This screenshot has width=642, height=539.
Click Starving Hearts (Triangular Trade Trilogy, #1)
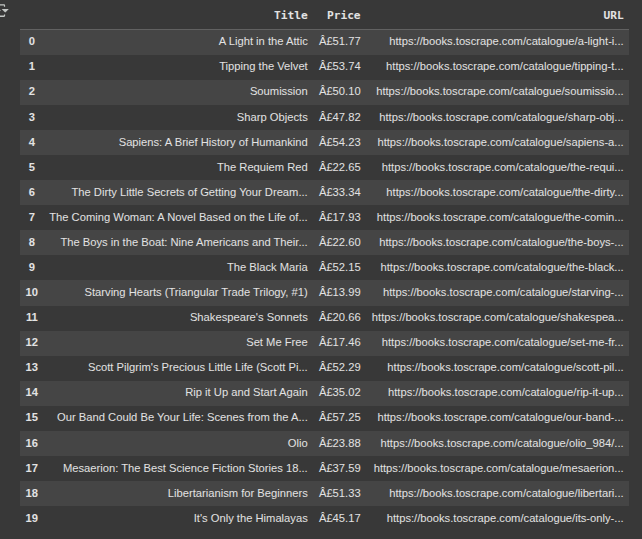click(x=196, y=292)
